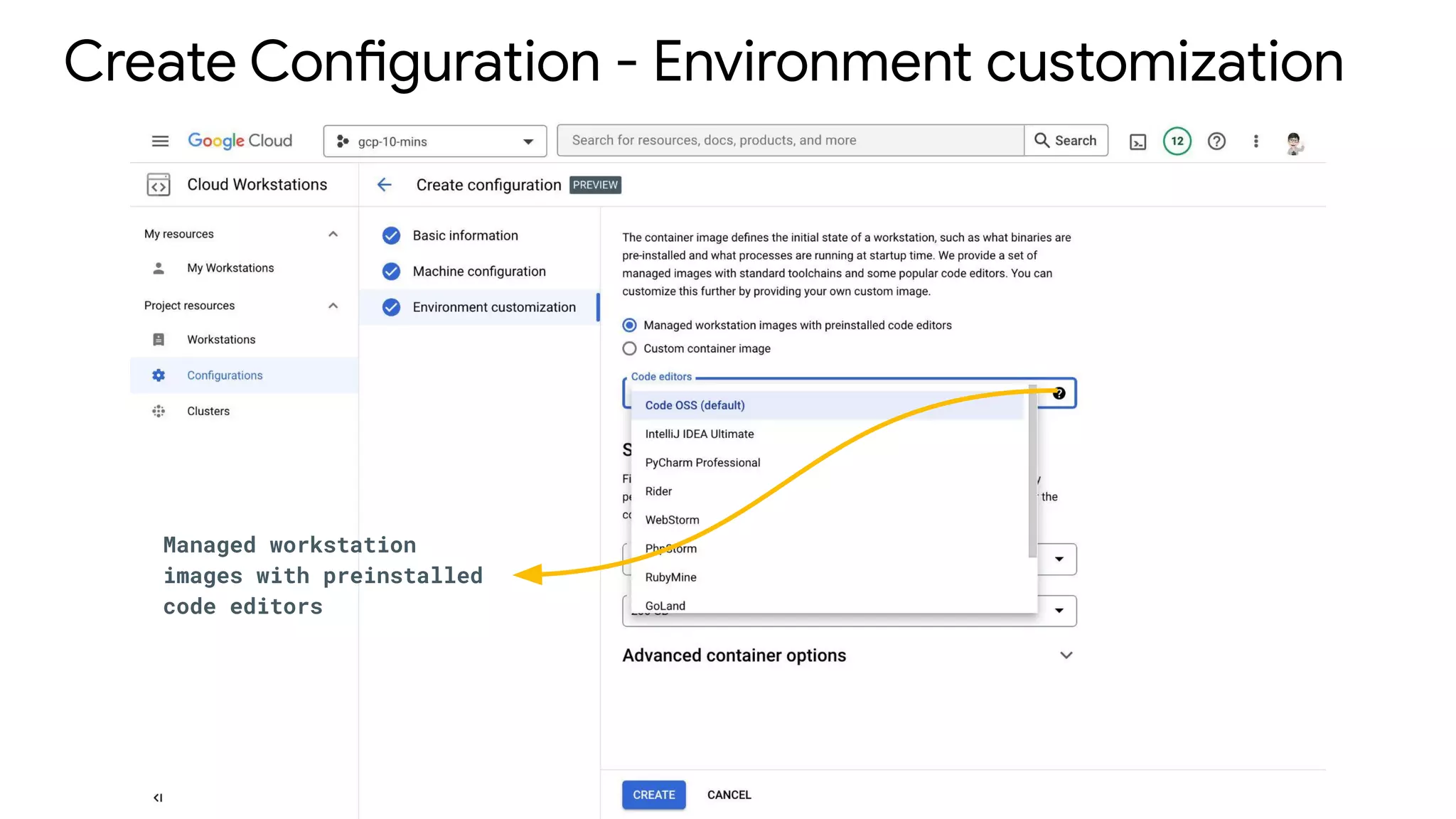Select Managed workstation images radio button
This screenshot has height=819, width=1456.
pyautogui.click(x=629, y=325)
